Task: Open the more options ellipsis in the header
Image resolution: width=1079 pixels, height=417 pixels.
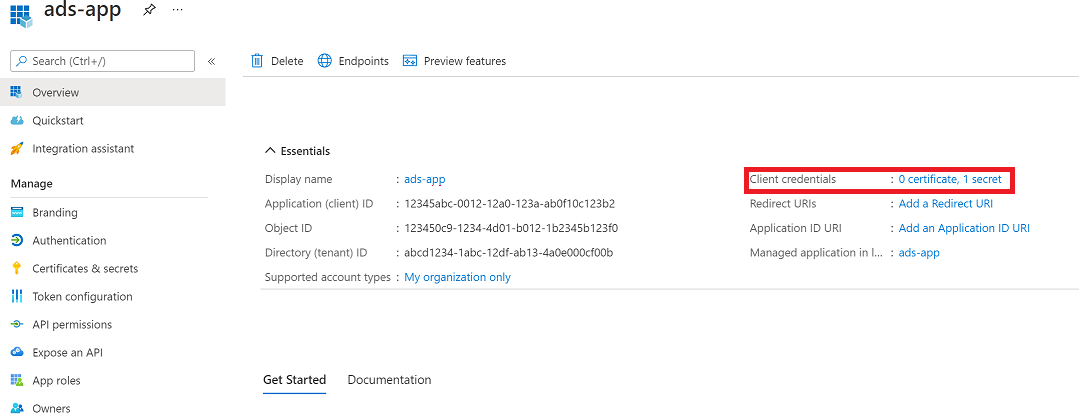Action: pos(178,9)
